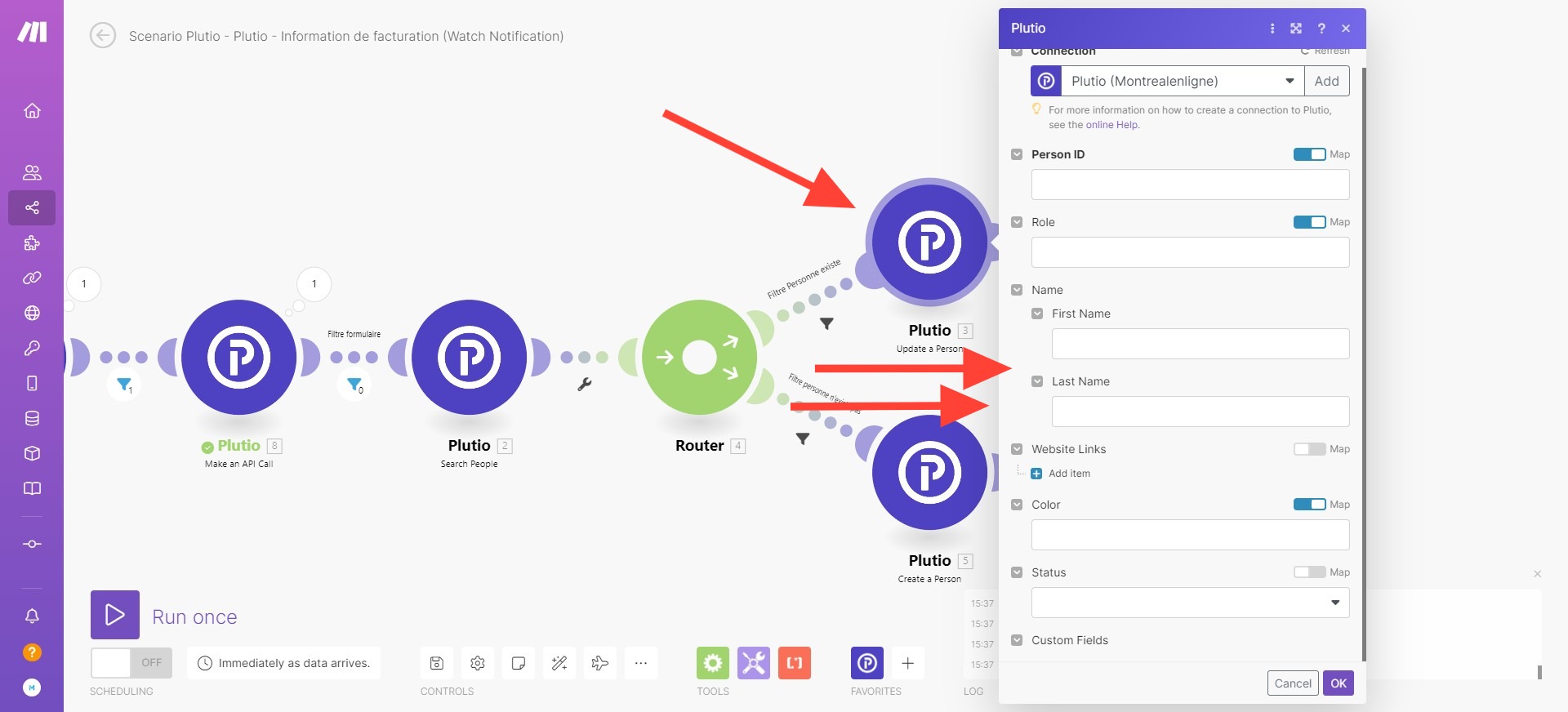Open the Filtre formulaire filter icon
This screenshot has width=1568, height=712.
[354, 384]
